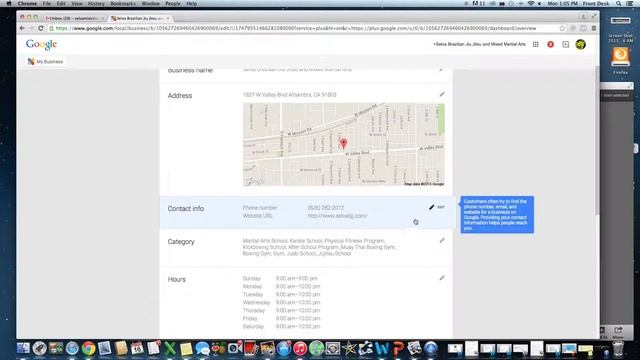This screenshot has width=640, height=360.
Task: Open the File menu
Action: pyautogui.click(x=47, y=3)
